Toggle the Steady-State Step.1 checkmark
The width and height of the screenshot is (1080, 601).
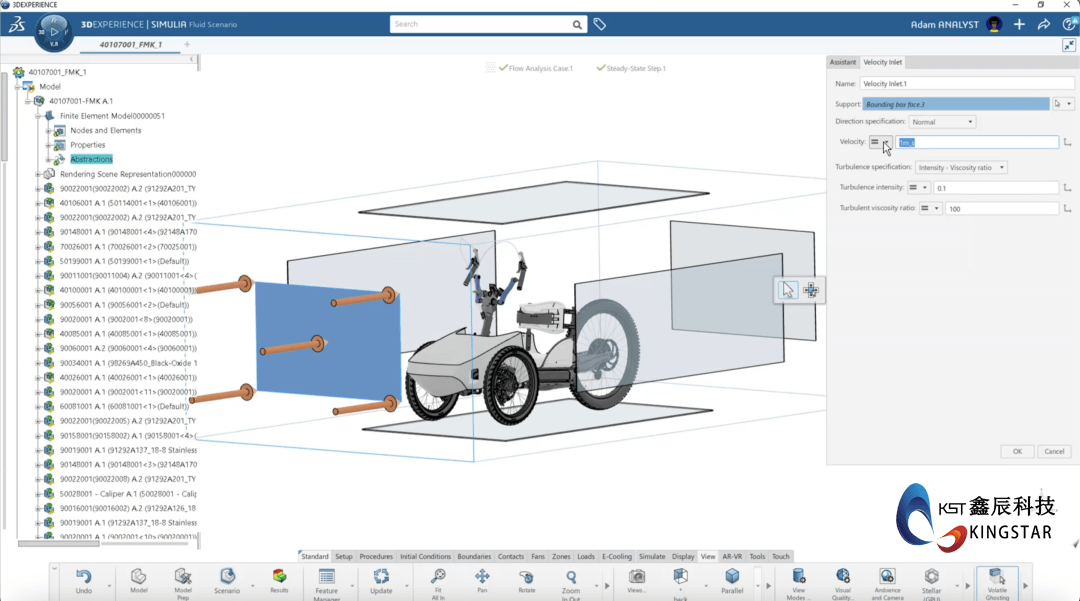click(x=601, y=68)
